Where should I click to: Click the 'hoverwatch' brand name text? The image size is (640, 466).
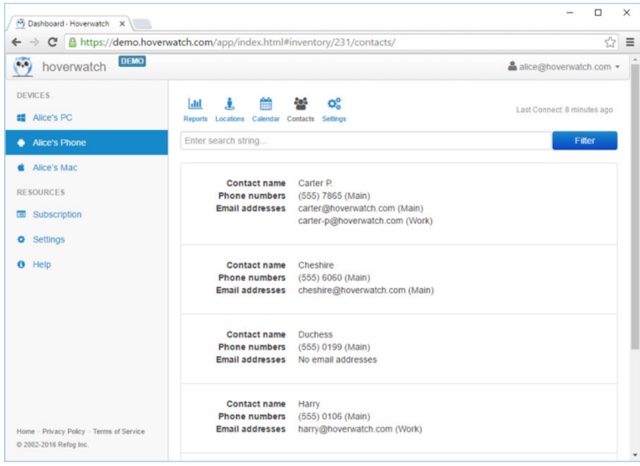click(74, 67)
